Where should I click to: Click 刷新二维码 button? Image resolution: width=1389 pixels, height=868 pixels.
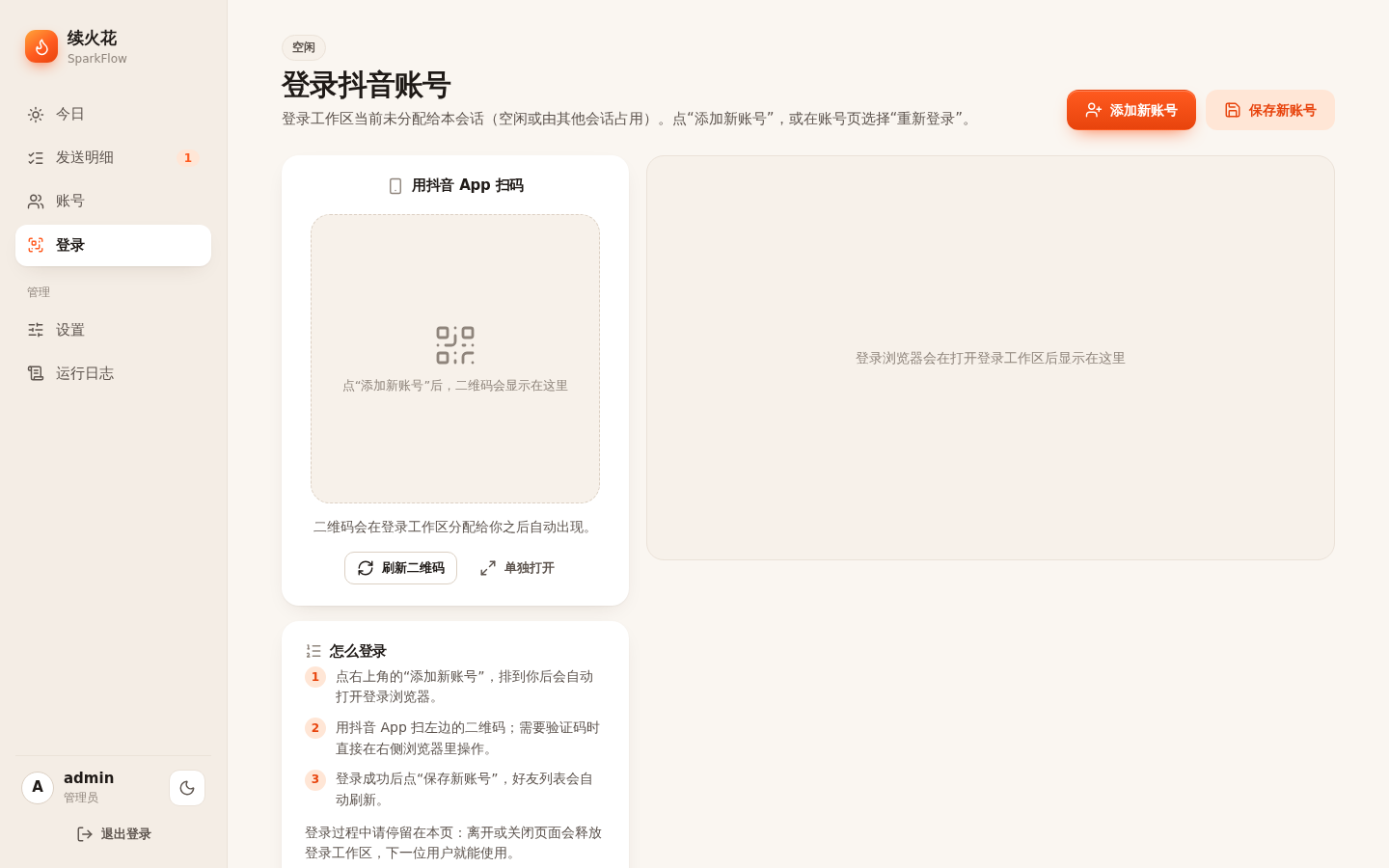(x=400, y=568)
